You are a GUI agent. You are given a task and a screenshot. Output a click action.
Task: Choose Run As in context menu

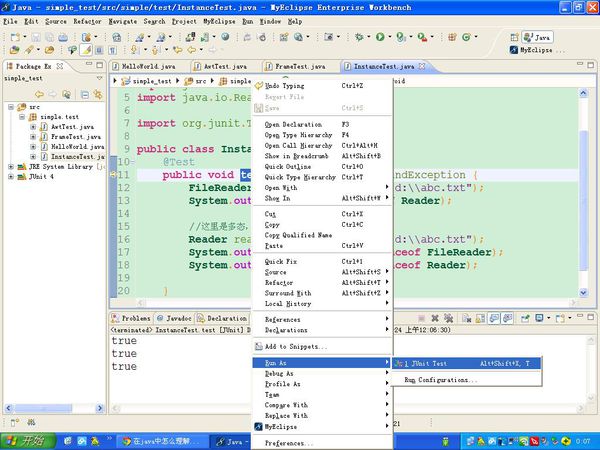pyautogui.click(x=322, y=363)
